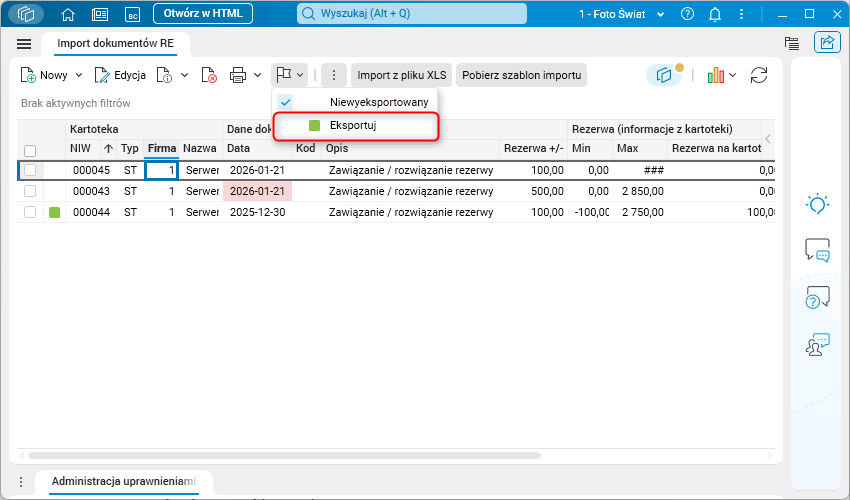Click the date 2025-12-30 cell
850x500 pixels.
257,212
